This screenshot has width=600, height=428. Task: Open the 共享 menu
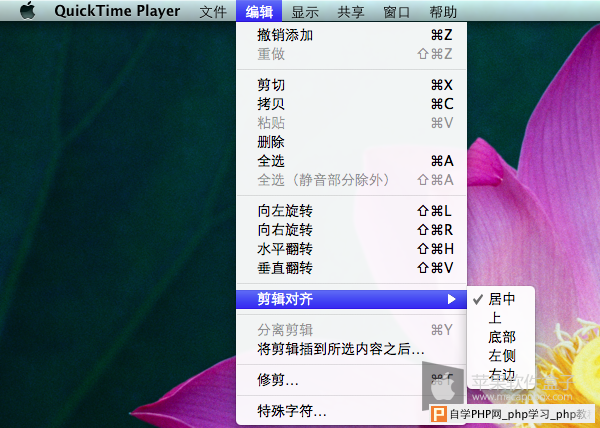(x=351, y=11)
